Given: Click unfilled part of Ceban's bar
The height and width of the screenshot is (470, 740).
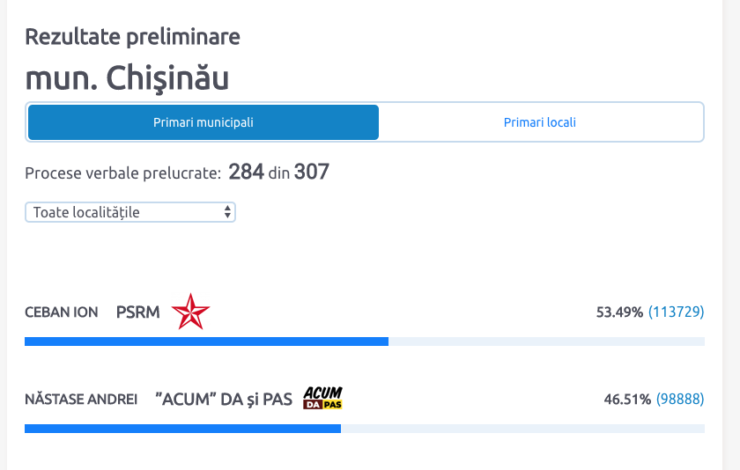Looking at the screenshot, I should pos(547,342).
